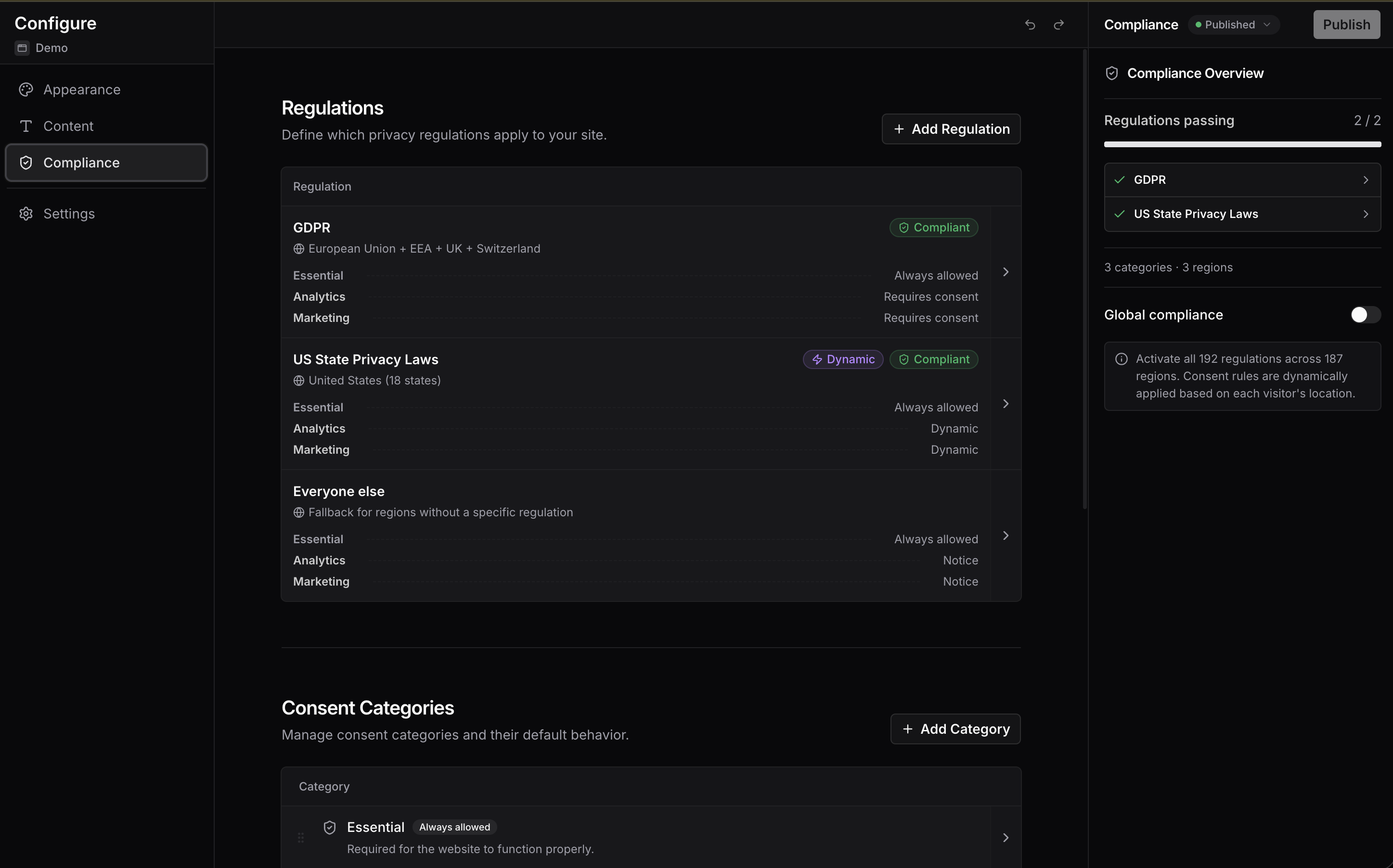
Task: Go to the Content sidebar section
Action: [68, 126]
